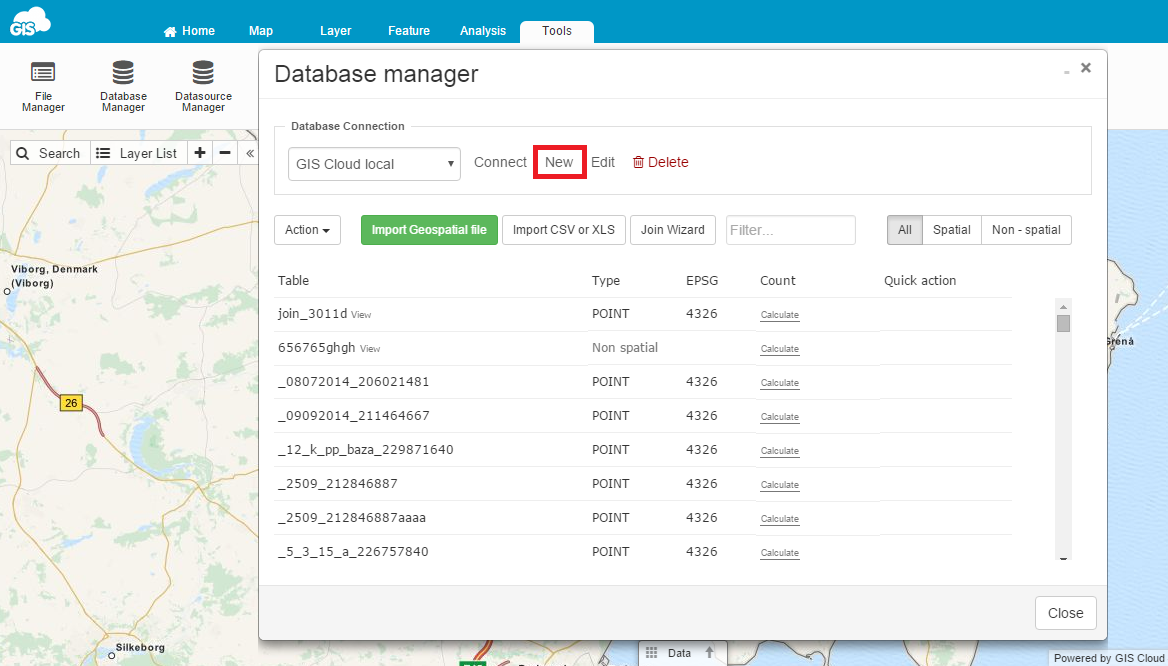Calculate count for _5_3_15_a_226757840

point(780,554)
